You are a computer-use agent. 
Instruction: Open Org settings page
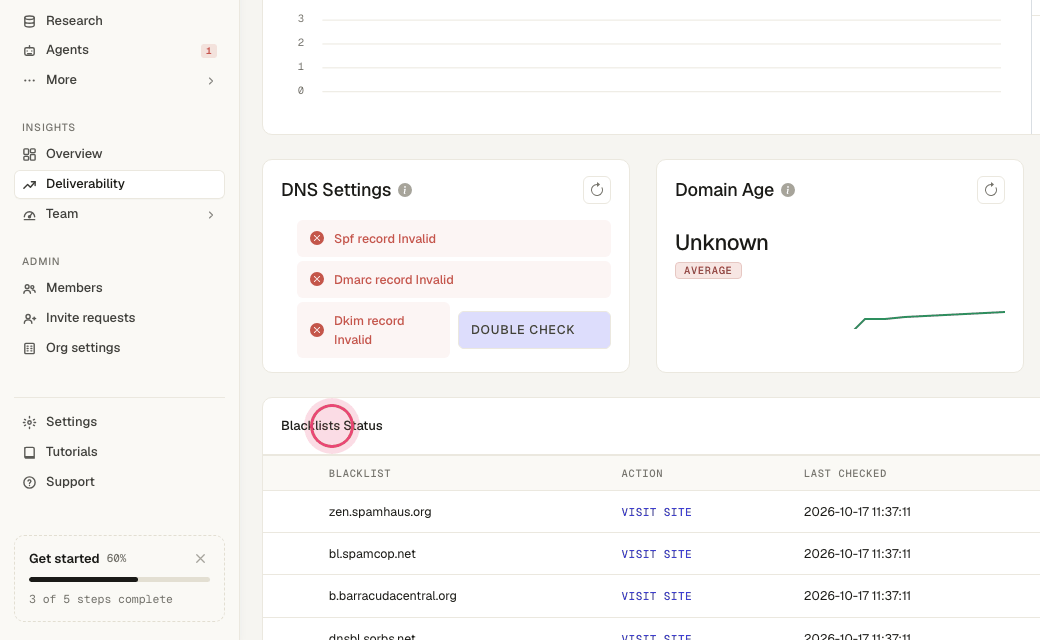tap(119, 348)
